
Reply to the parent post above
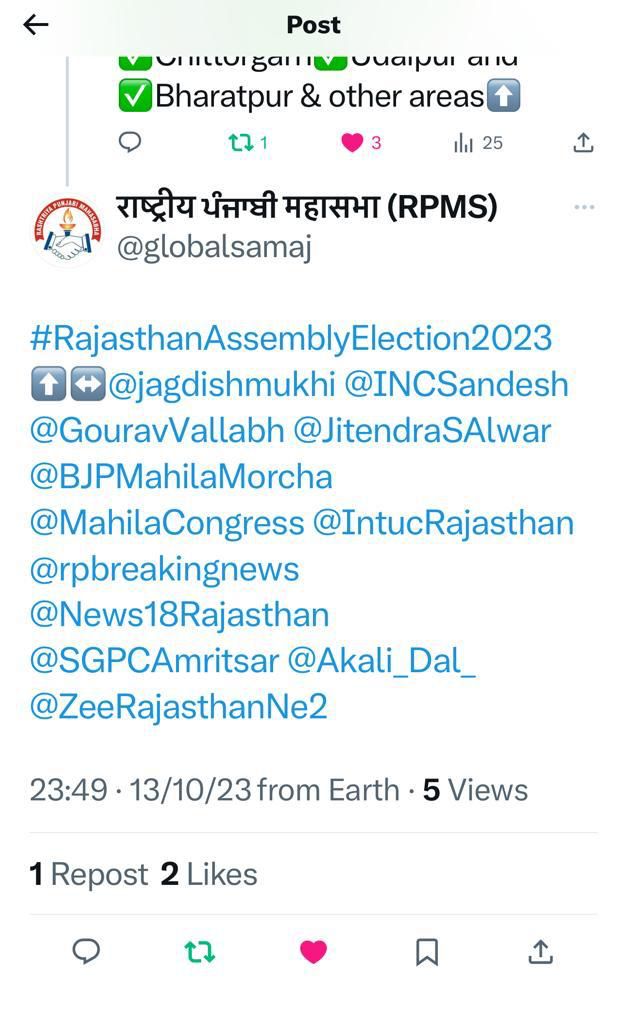point(130,143)
